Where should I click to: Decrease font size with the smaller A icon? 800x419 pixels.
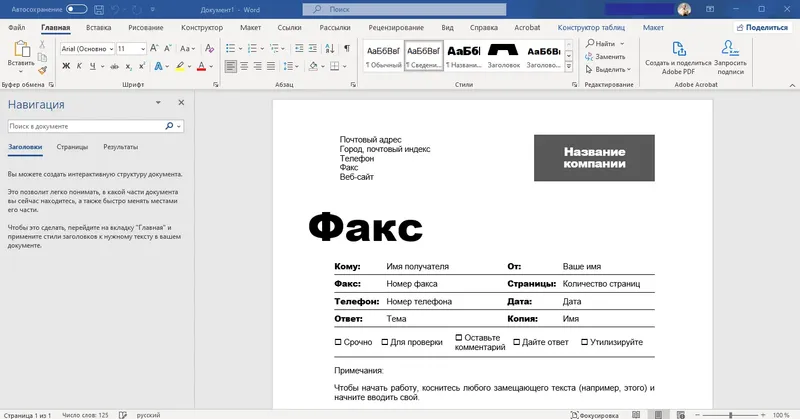[167, 48]
